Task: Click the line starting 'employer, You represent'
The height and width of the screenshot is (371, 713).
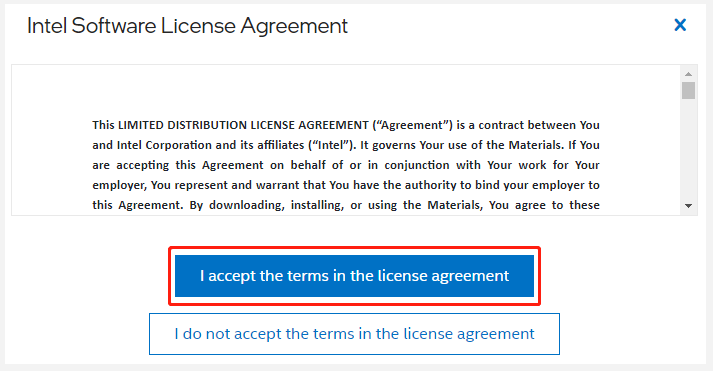Action: [x=346, y=185]
